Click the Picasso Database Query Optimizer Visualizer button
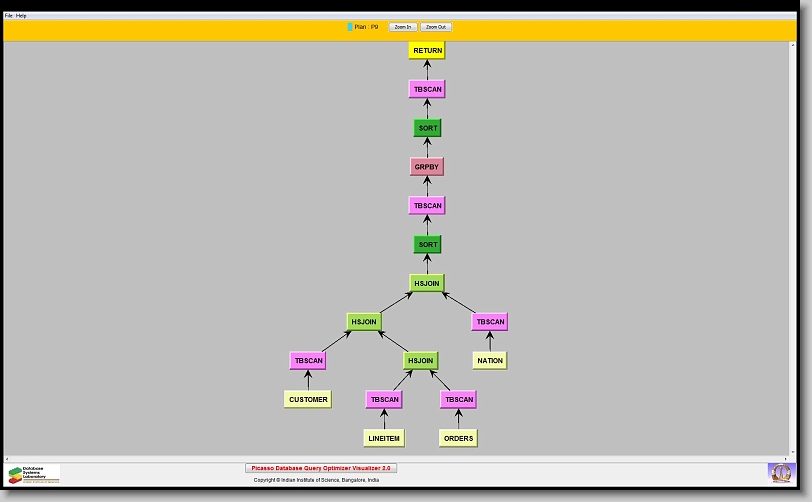Viewport: 812px width, 502px height. [x=321, y=468]
